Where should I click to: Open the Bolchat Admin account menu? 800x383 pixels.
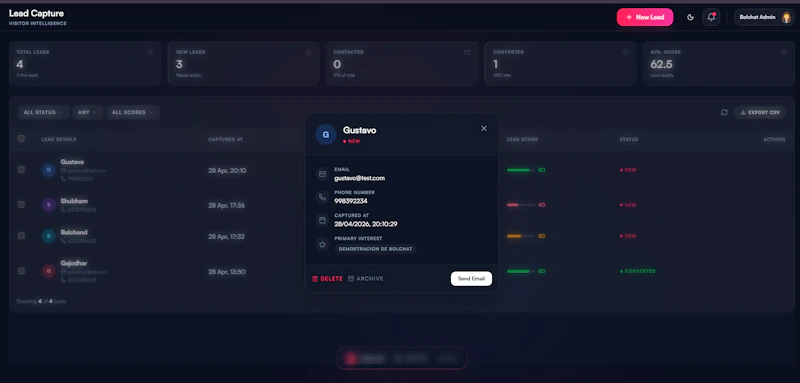click(764, 17)
